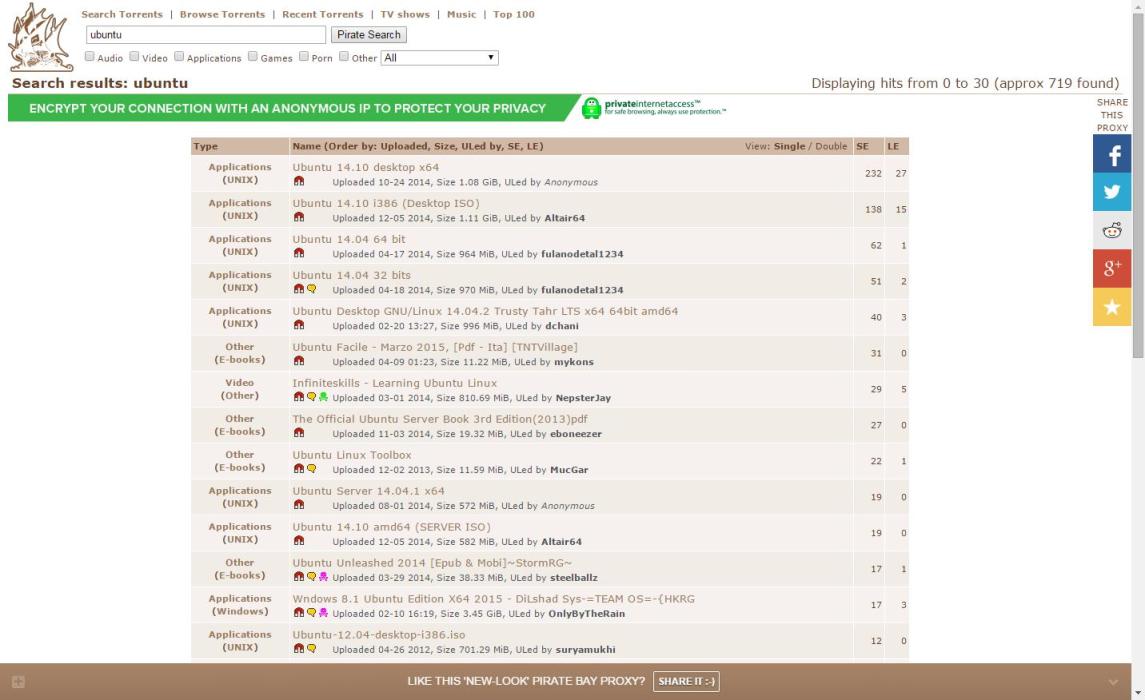Screen dimensions: 1145x700
Task: Click pink trusted skull for Wndows 8.1 Ubuntu Edition
Action: point(323,612)
